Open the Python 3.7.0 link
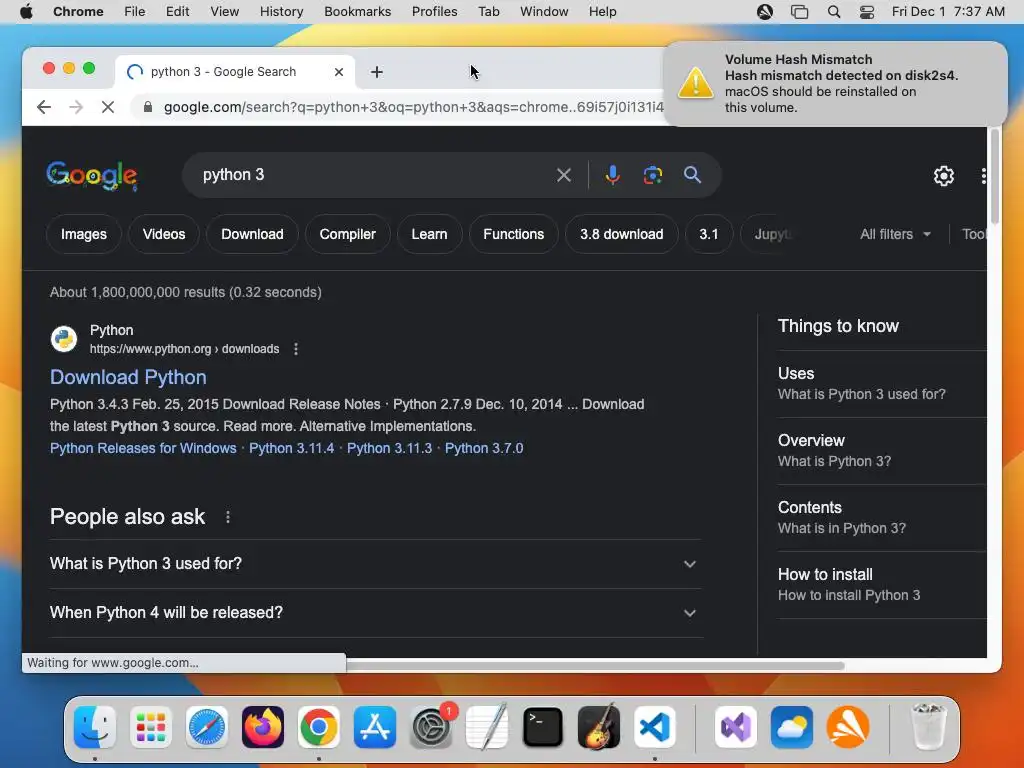The height and width of the screenshot is (768, 1024). pos(484,448)
